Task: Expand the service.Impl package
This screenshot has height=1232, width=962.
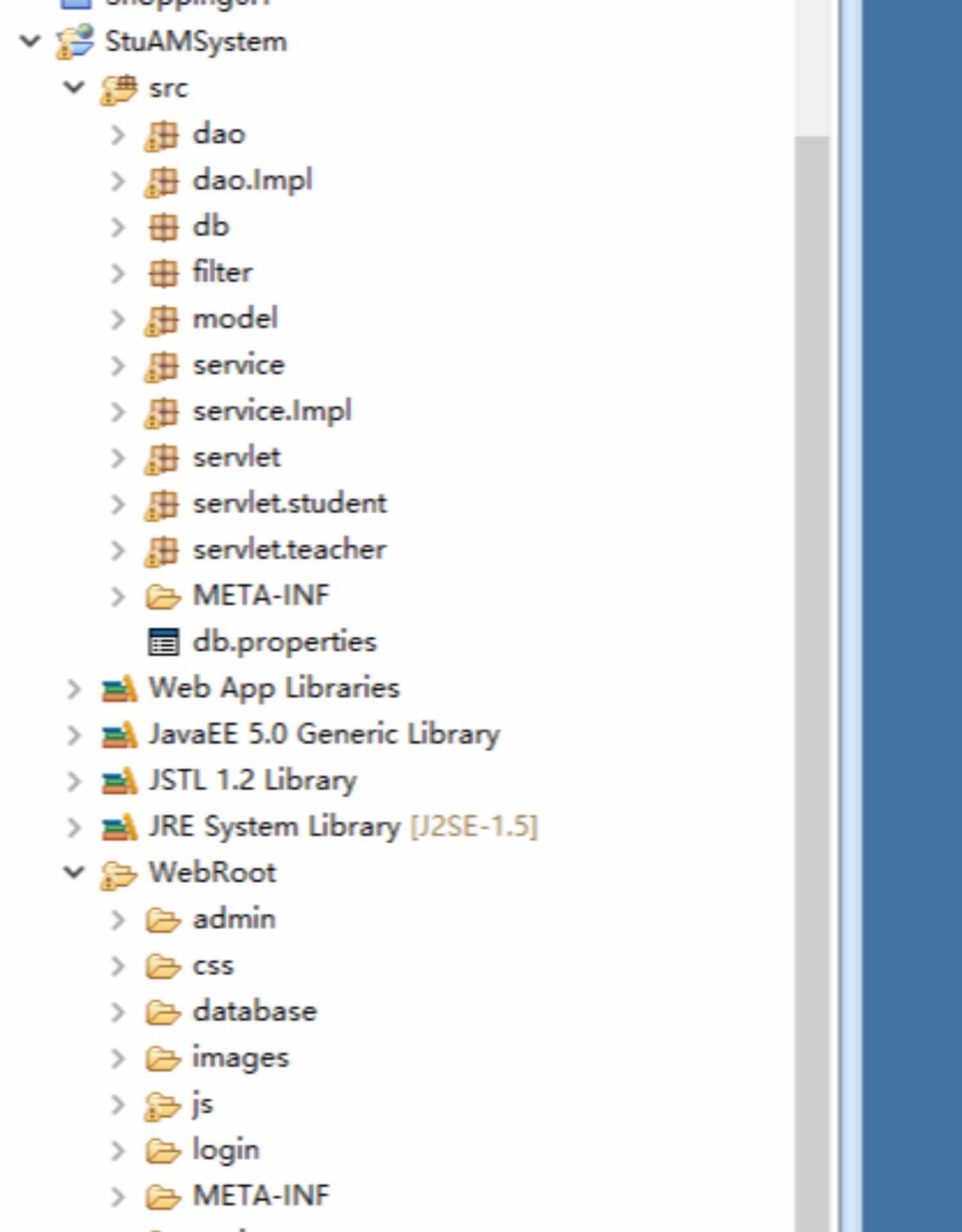Action: coord(118,412)
